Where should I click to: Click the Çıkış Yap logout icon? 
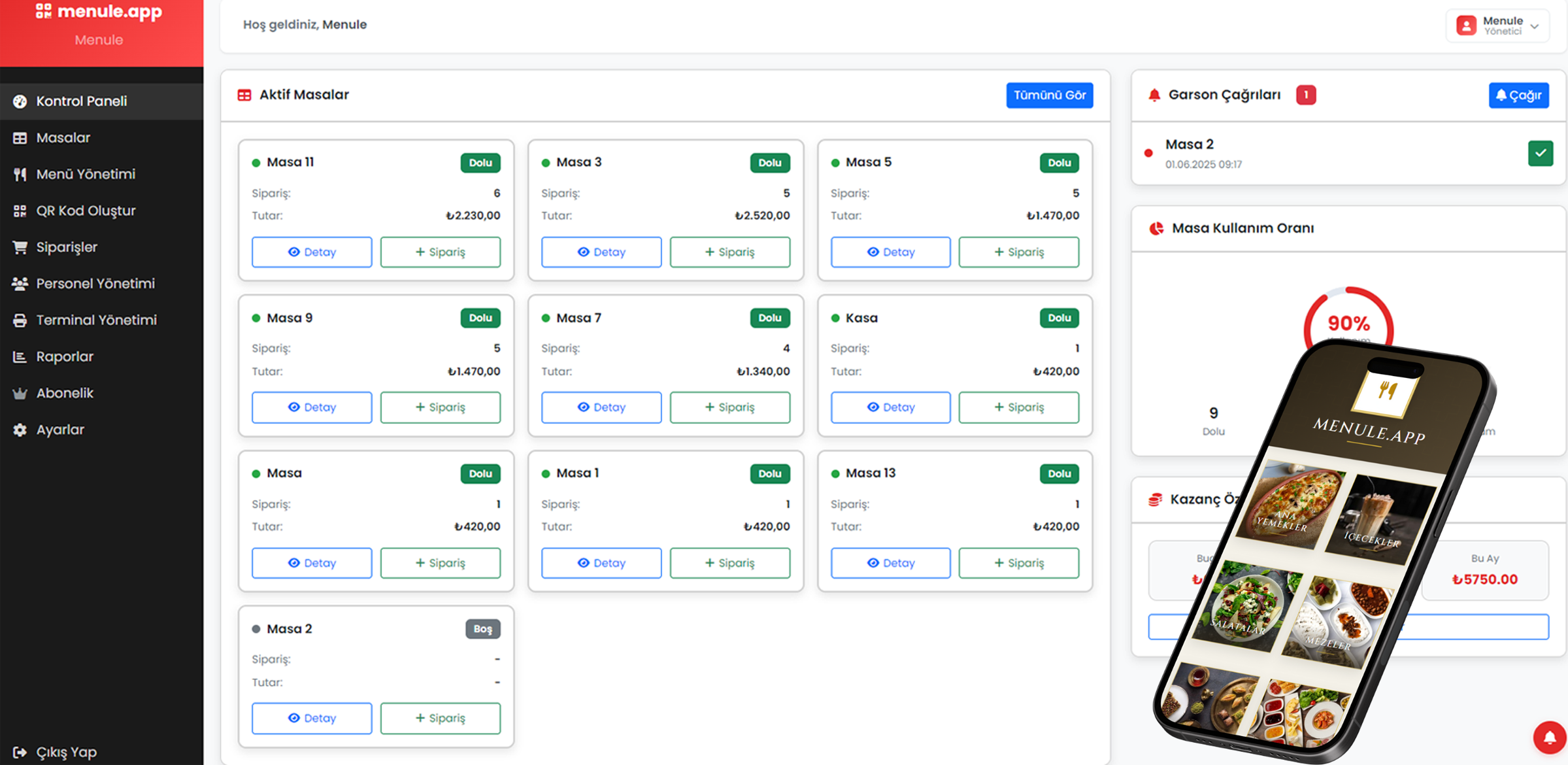pyautogui.click(x=20, y=752)
